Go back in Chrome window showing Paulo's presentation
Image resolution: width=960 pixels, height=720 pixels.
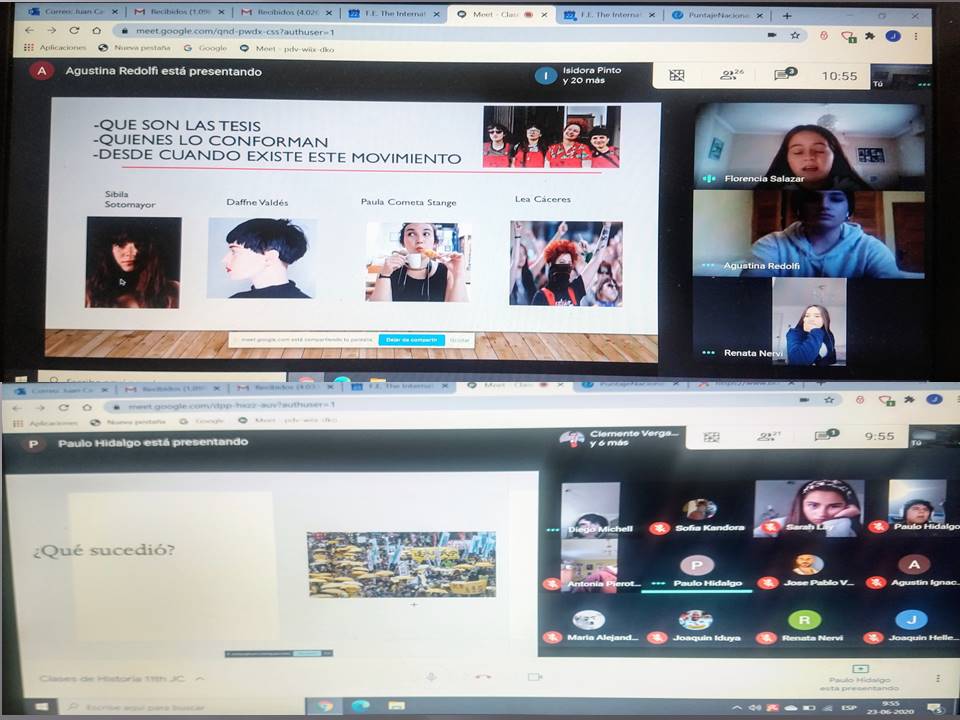(x=17, y=408)
